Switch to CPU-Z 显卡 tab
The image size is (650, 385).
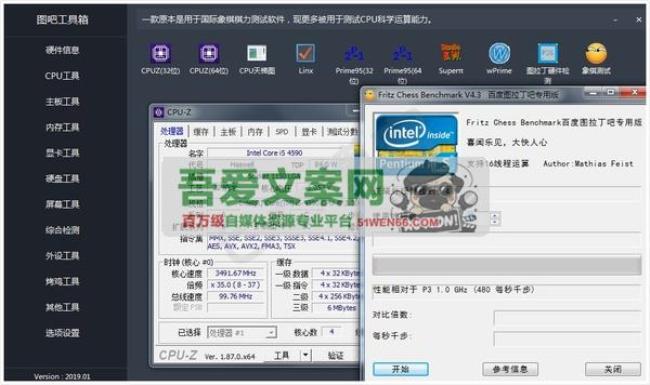coord(309,132)
